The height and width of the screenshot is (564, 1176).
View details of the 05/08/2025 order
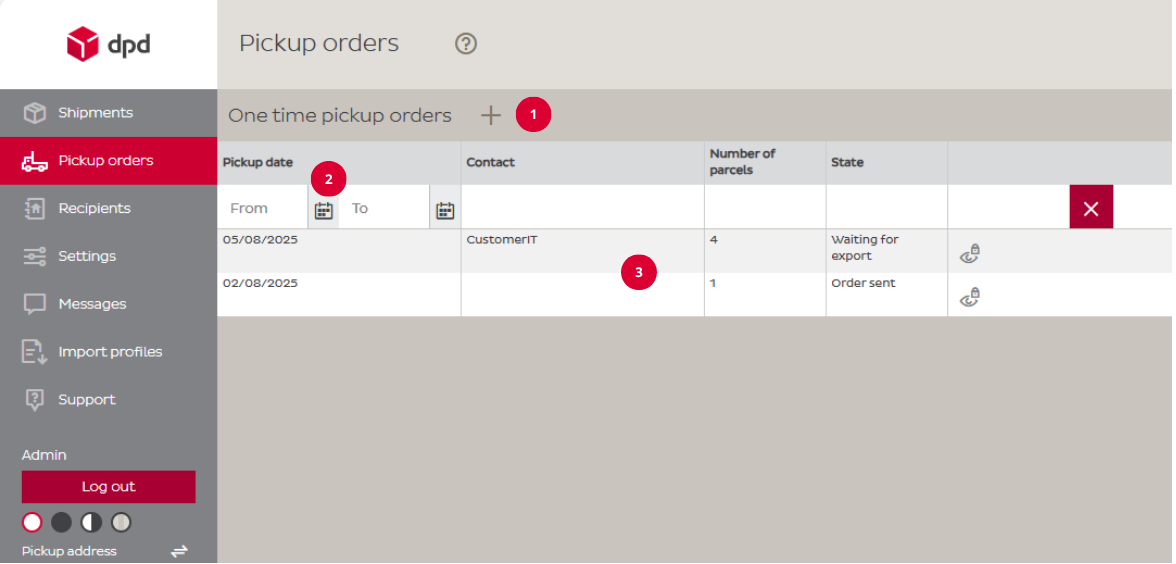pos(970,254)
